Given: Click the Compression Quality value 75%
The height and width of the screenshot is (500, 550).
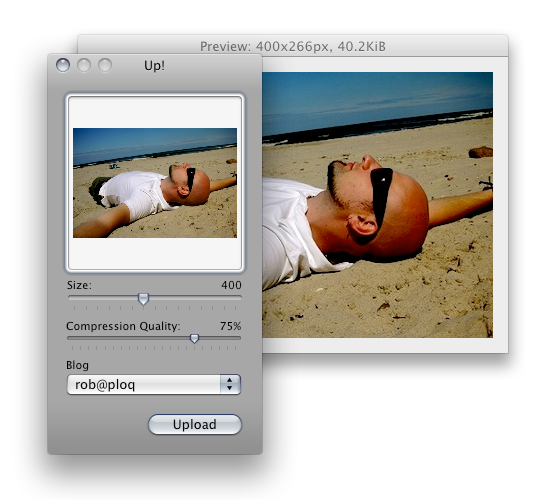Looking at the screenshot, I should (x=230, y=326).
